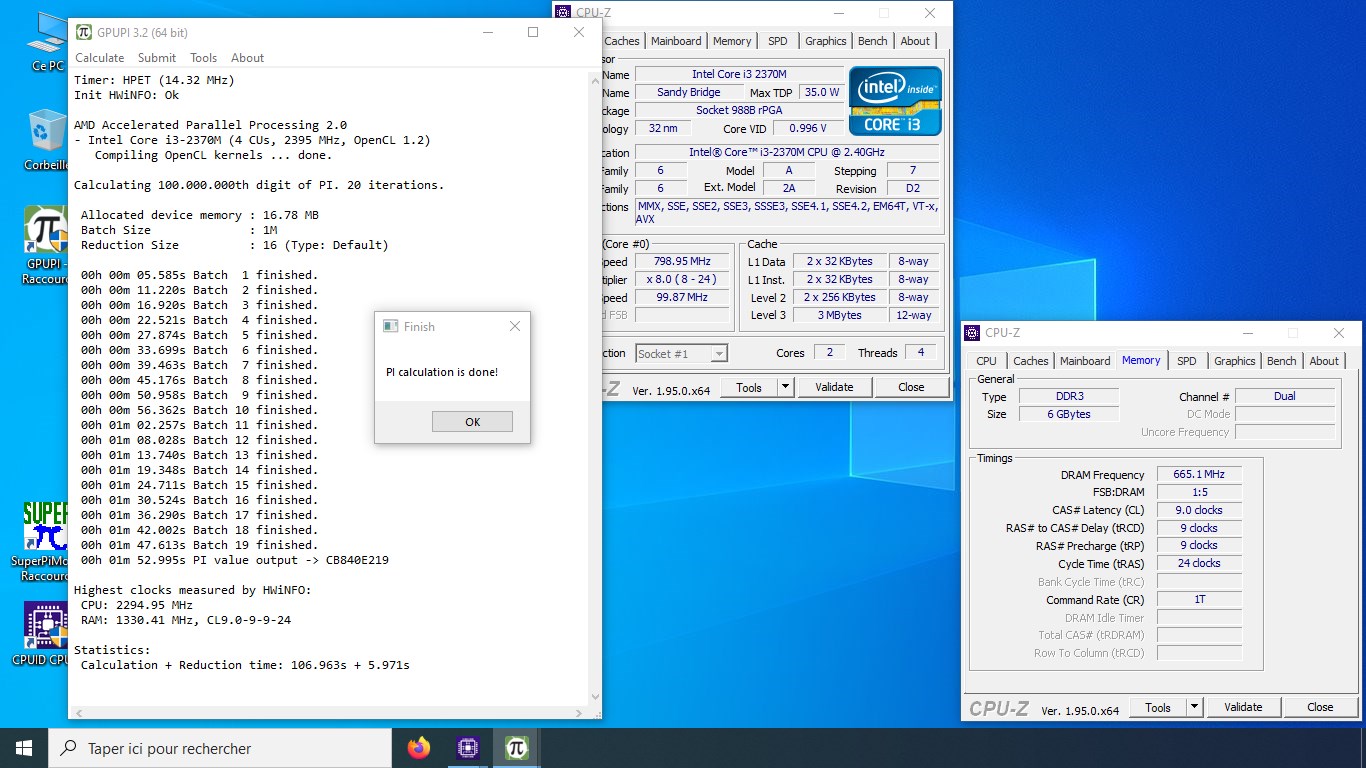
Task: Click the Intel Core i3 logo
Action: [x=895, y=100]
